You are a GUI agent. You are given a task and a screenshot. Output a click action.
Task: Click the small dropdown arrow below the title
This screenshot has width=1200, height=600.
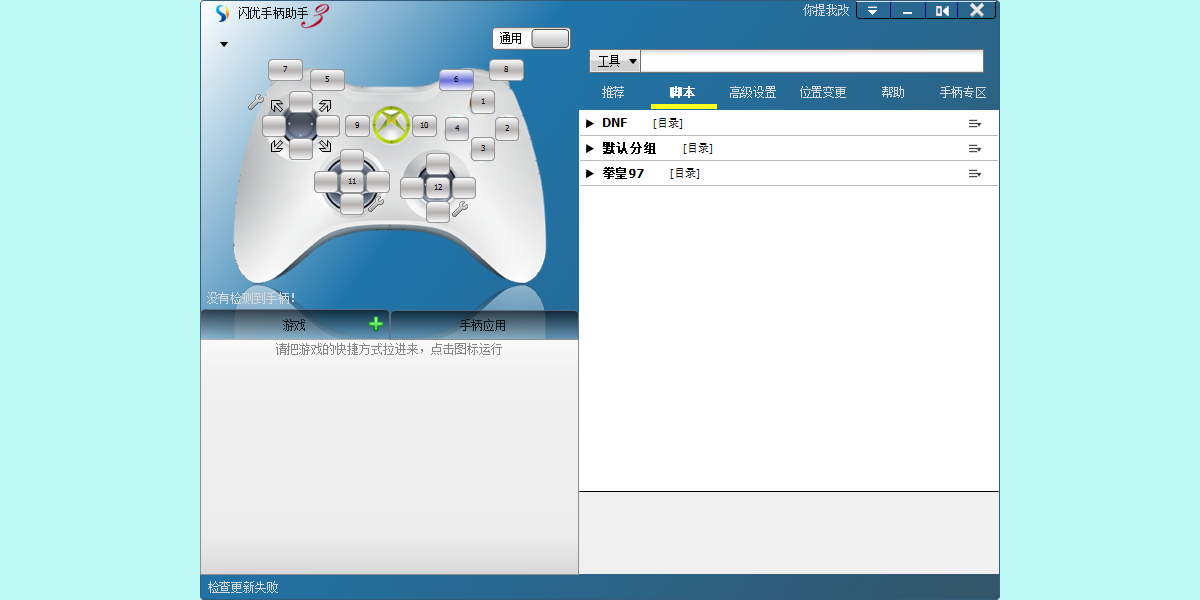click(x=224, y=44)
